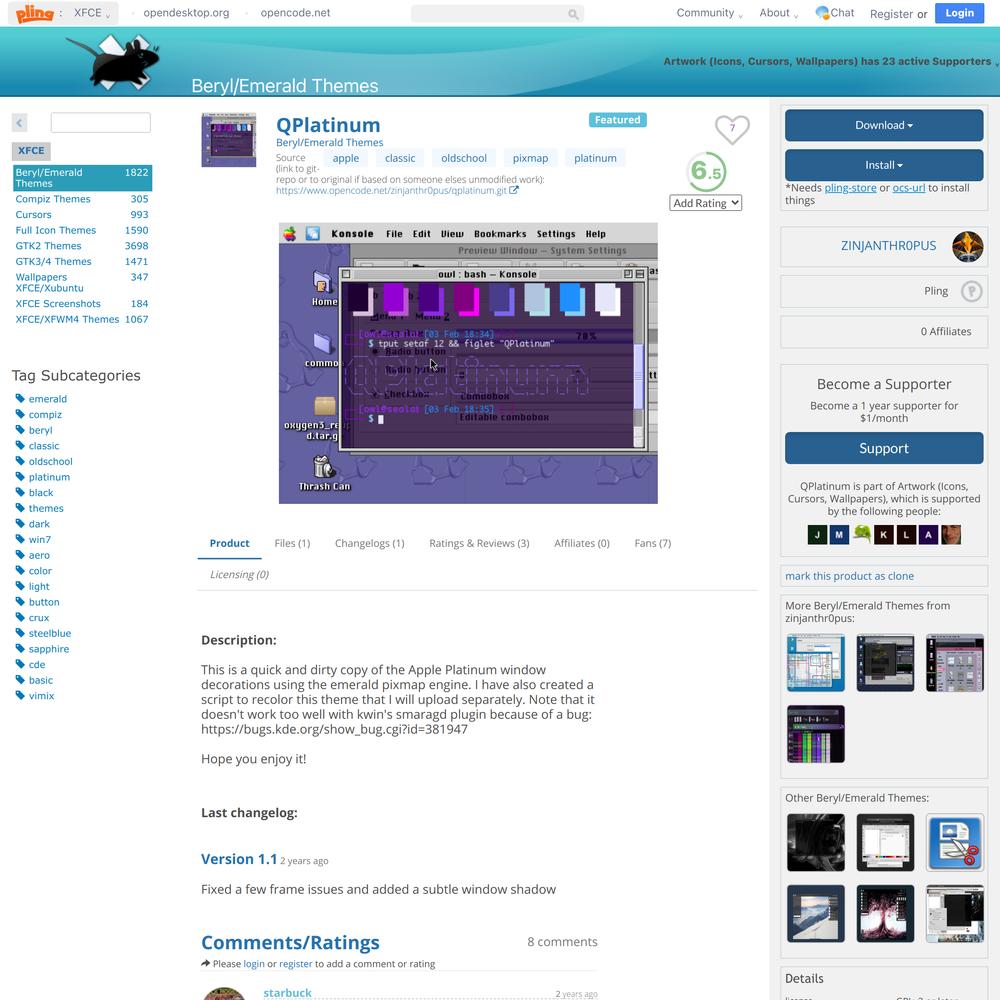Image resolution: width=1000 pixels, height=1000 pixels.
Task: Open the Add Rating dropdown
Action: [706, 203]
